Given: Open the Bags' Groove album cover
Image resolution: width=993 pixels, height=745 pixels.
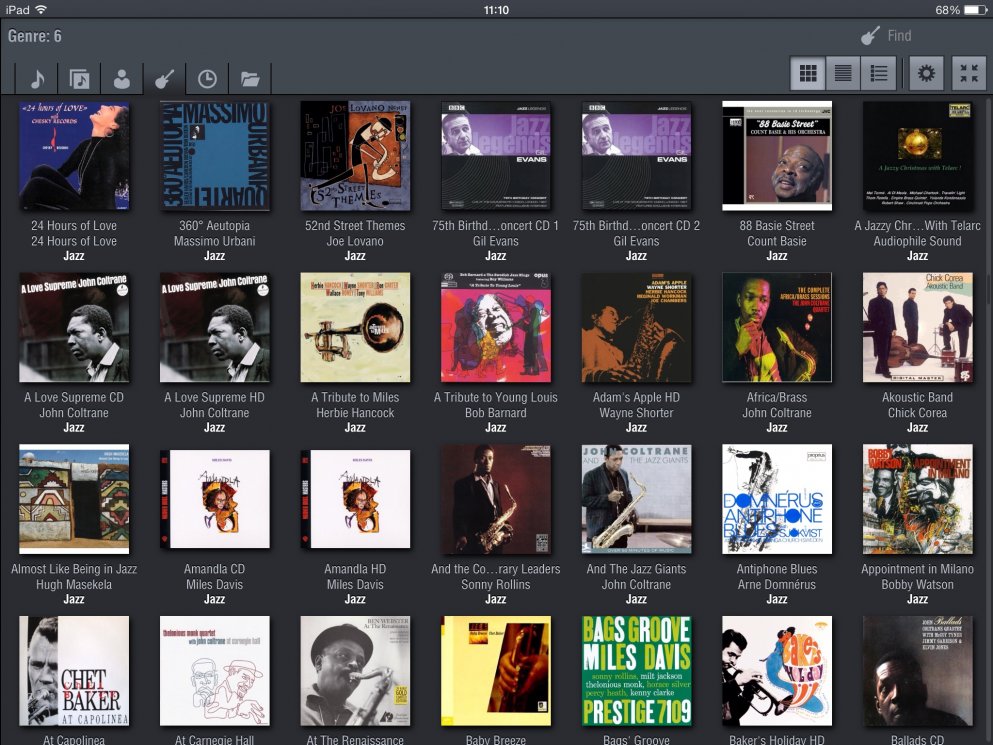Looking at the screenshot, I should point(636,671).
